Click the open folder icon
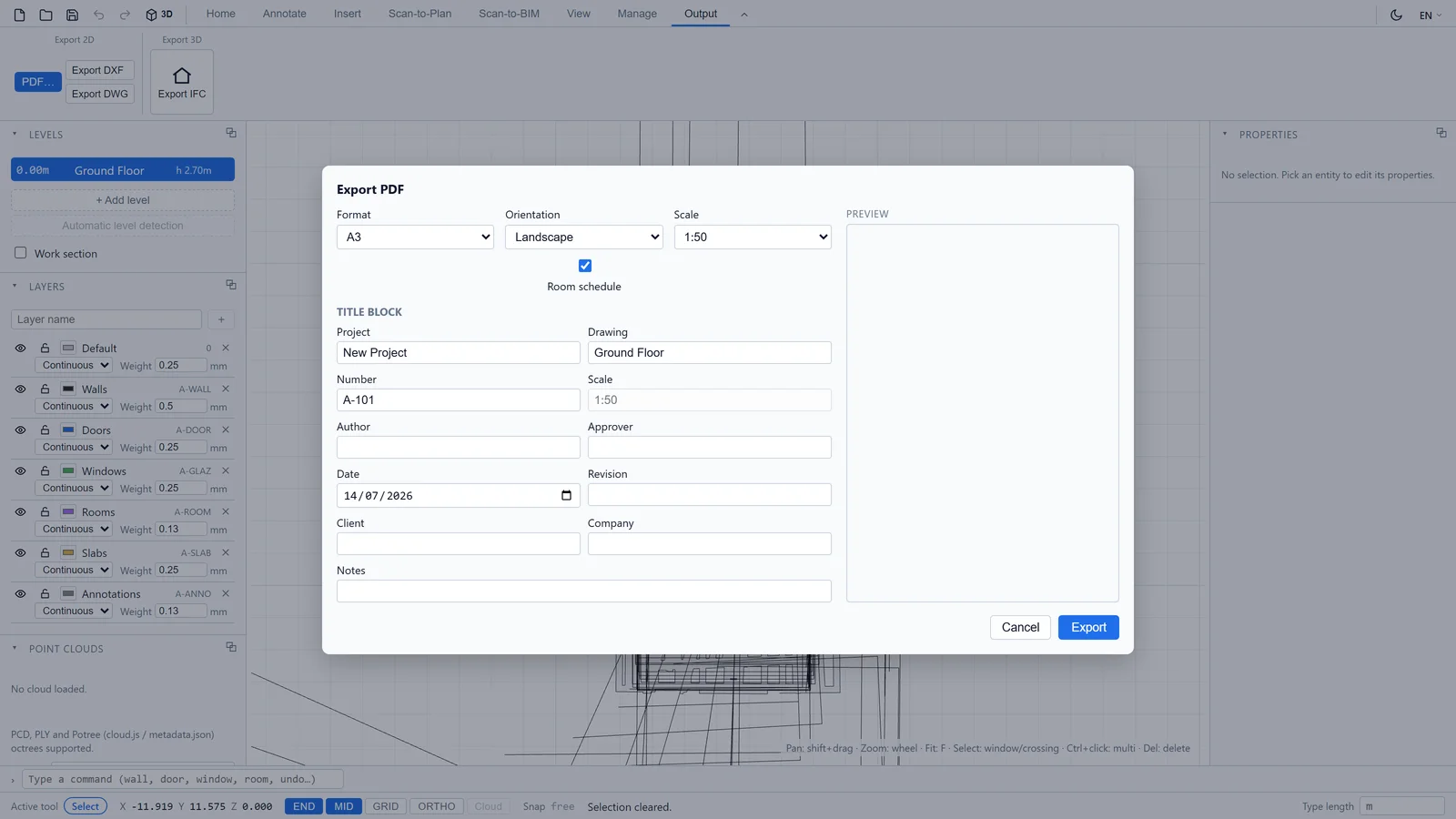Screen dimensions: 1456x819 click(x=45, y=15)
